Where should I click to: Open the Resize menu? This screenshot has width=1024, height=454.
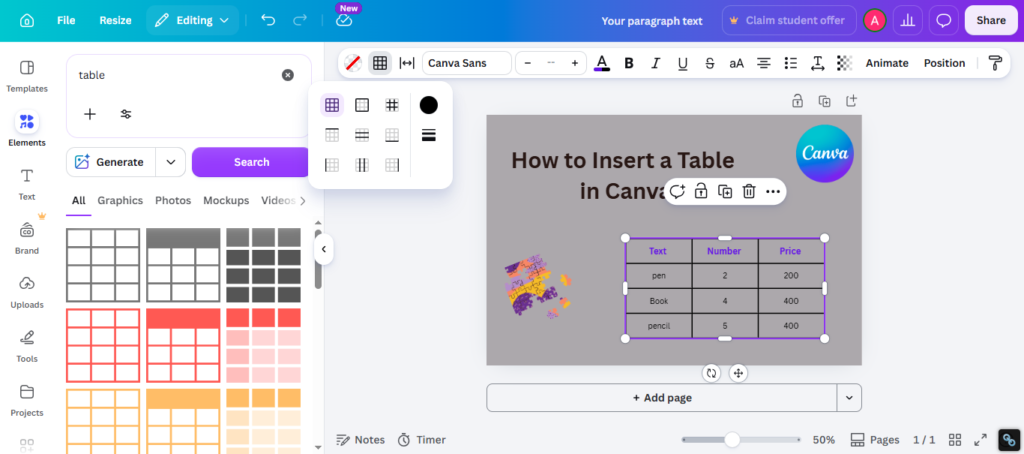(x=115, y=20)
